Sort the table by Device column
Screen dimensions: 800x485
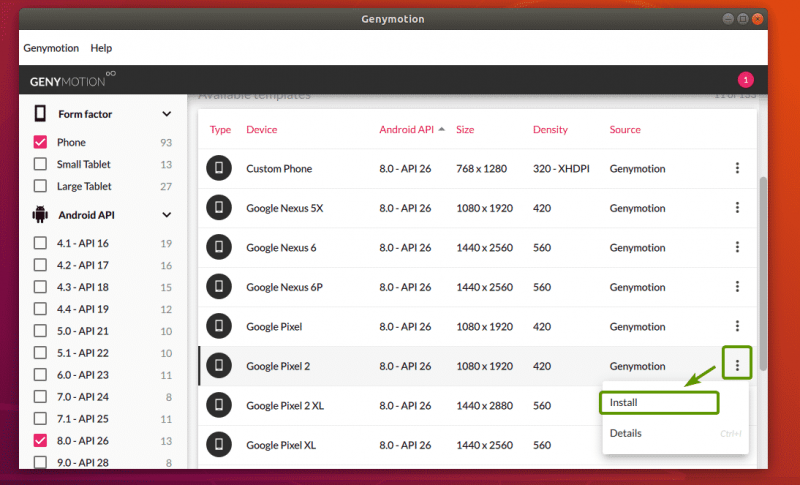tap(262, 130)
